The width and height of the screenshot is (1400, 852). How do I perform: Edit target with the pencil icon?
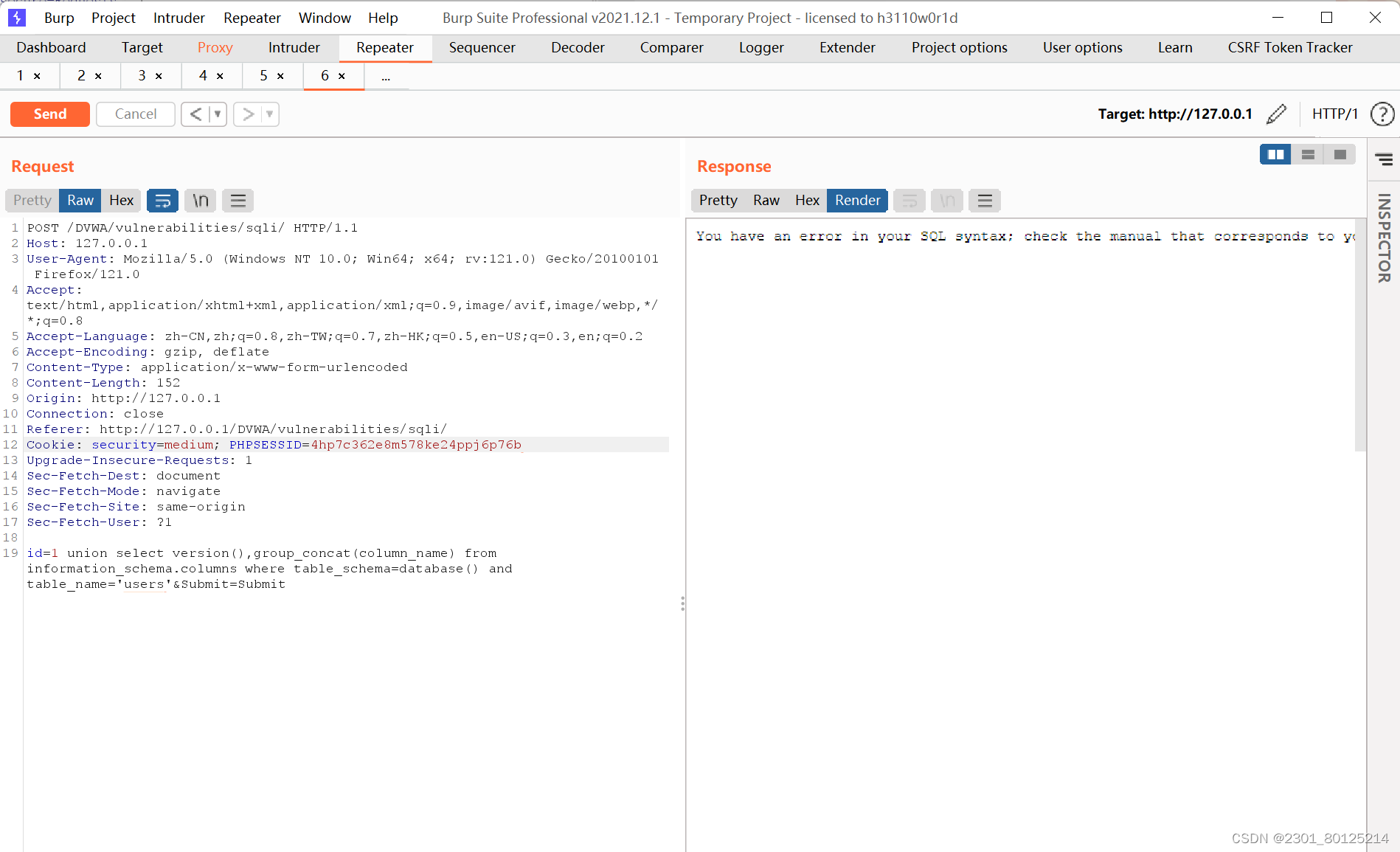1276,114
